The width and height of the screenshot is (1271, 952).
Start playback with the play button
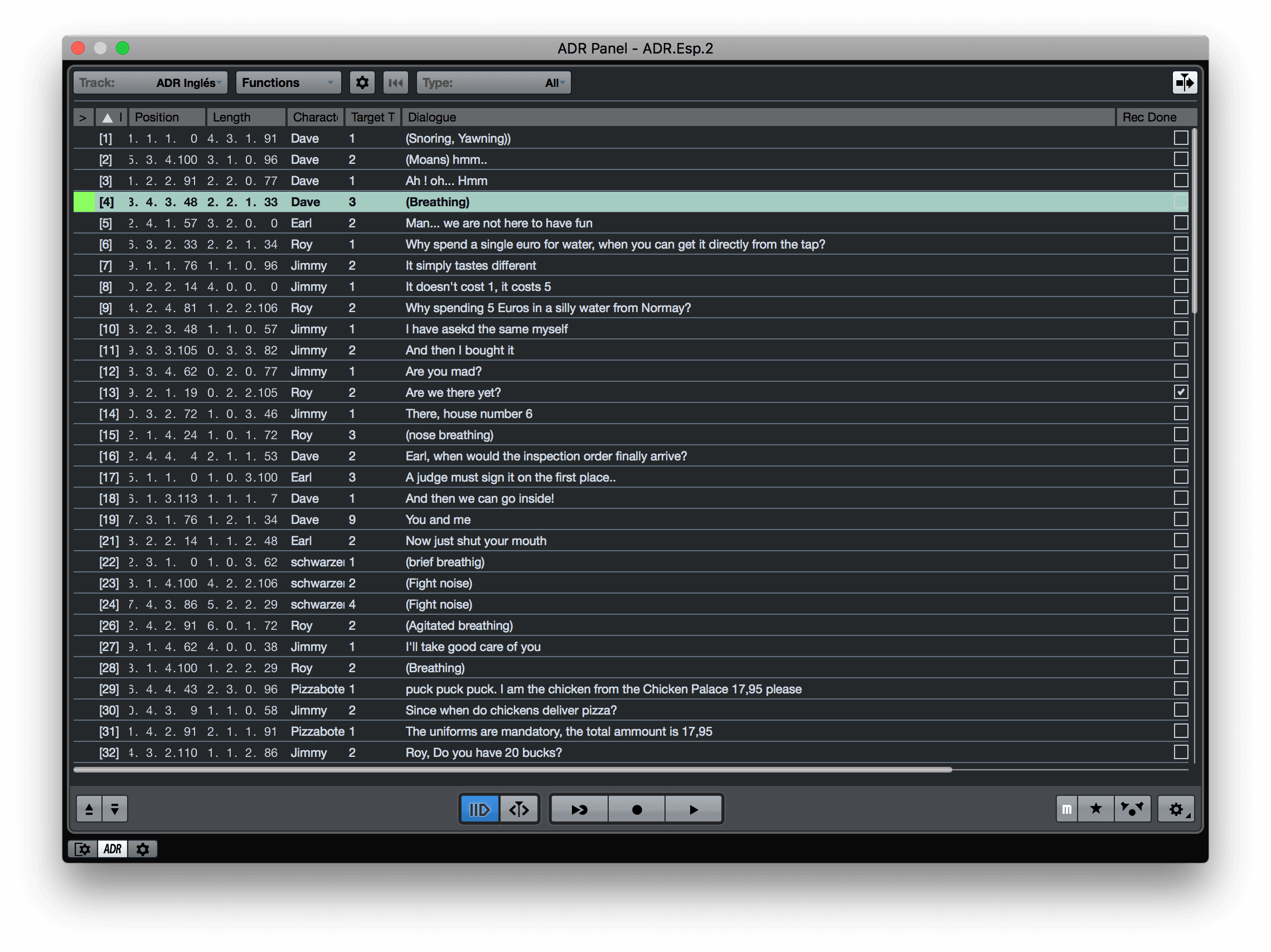[693, 809]
